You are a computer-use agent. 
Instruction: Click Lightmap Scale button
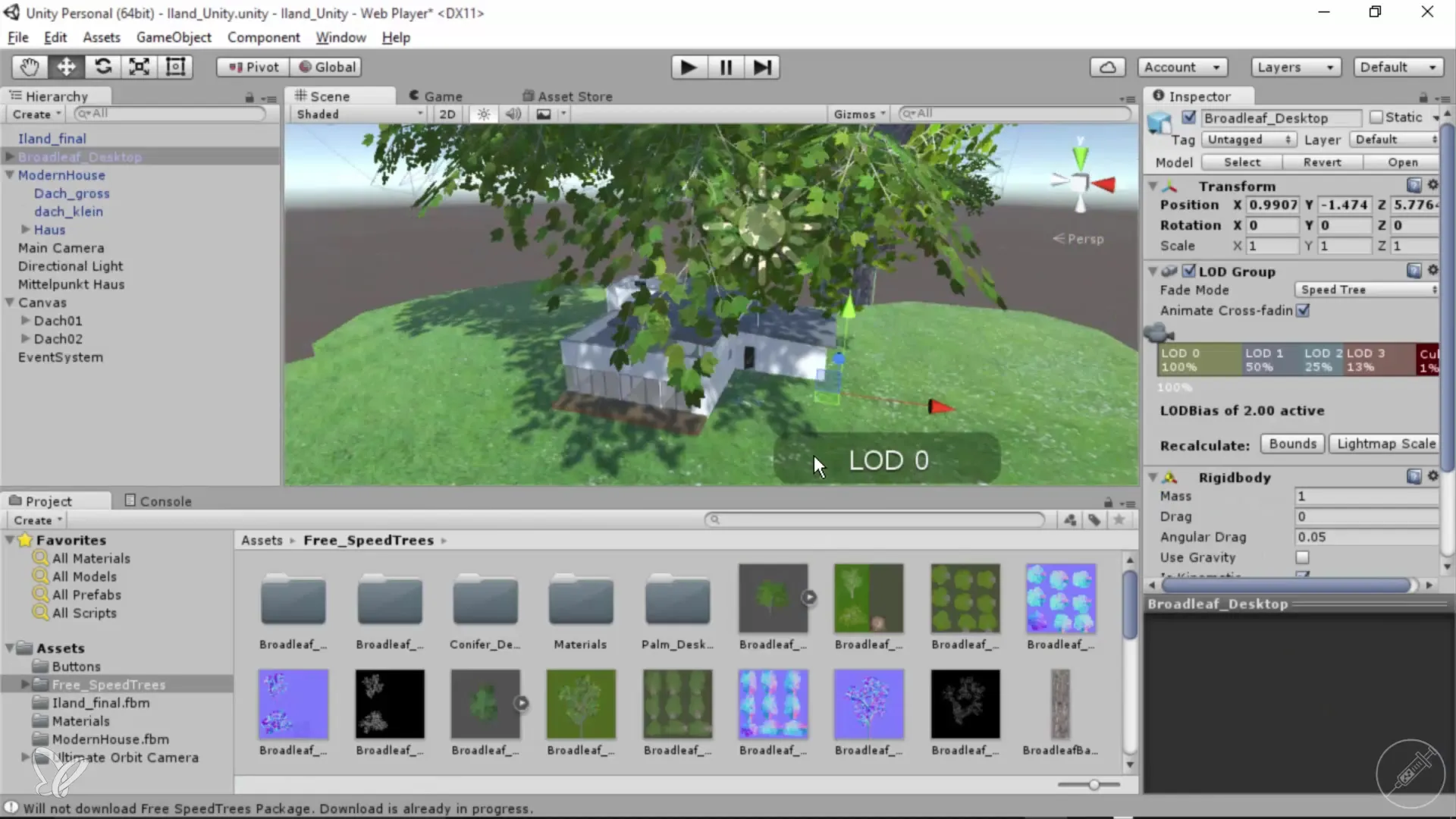point(1385,444)
